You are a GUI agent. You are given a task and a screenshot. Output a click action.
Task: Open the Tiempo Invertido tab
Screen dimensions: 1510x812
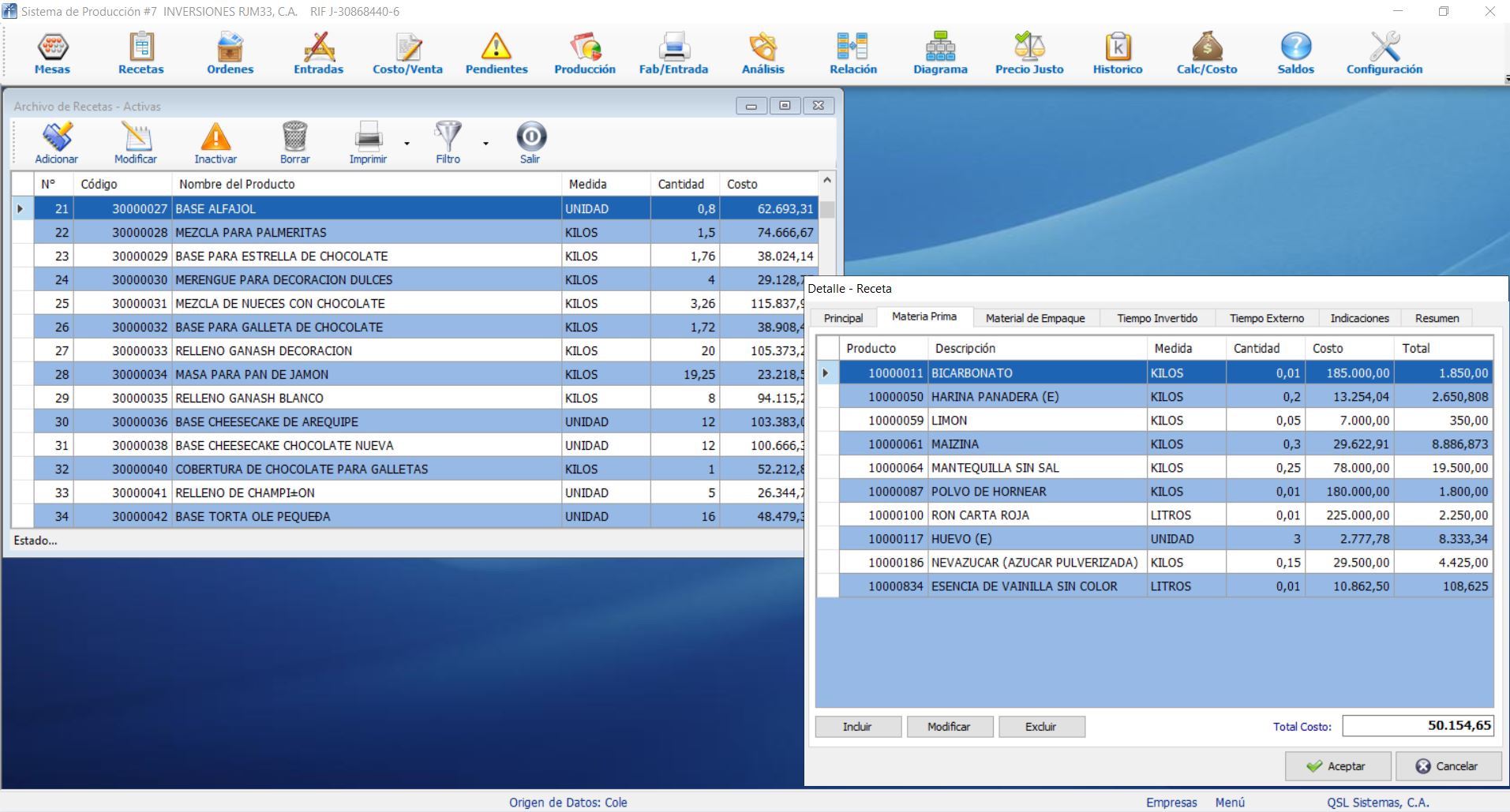coord(1157,318)
